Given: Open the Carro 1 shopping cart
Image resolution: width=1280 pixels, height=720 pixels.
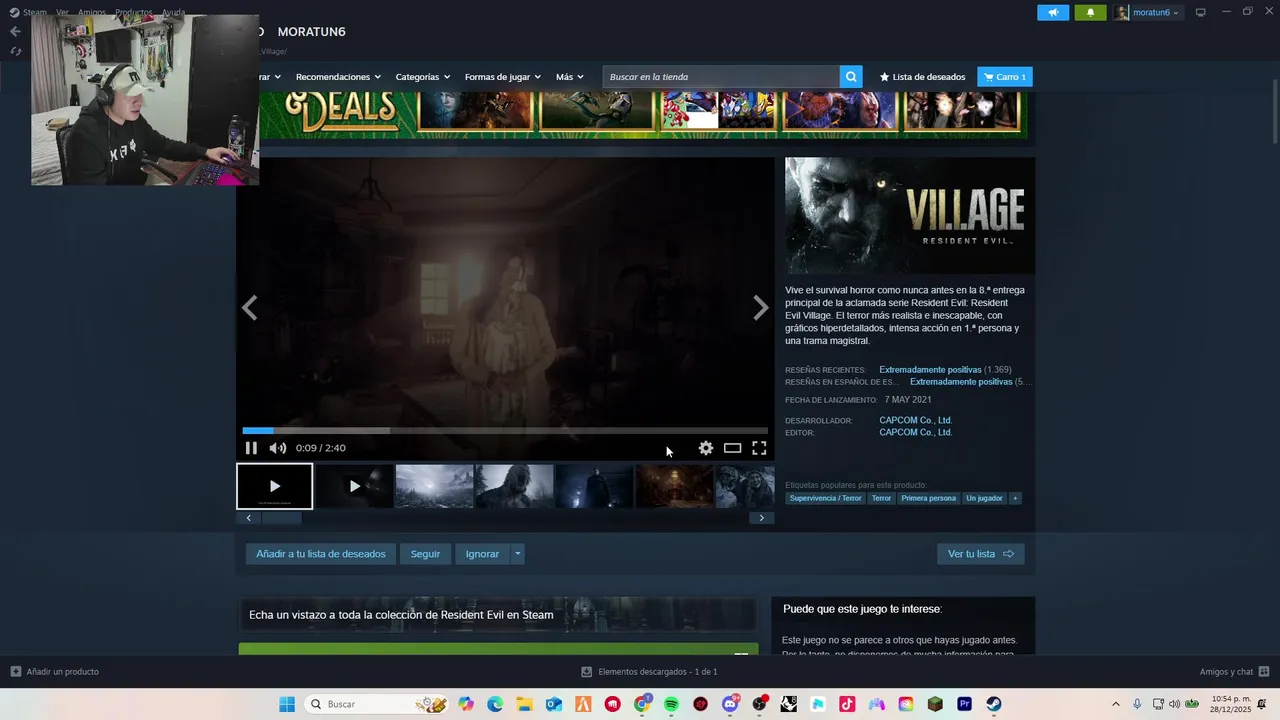Looking at the screenshot, I should point(1005,77).
